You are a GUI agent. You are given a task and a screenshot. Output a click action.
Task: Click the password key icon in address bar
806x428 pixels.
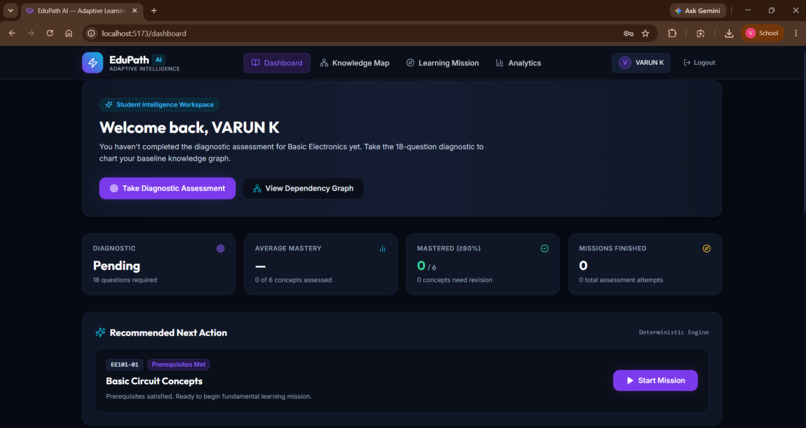pyautogui.click(x=628, y=33)
